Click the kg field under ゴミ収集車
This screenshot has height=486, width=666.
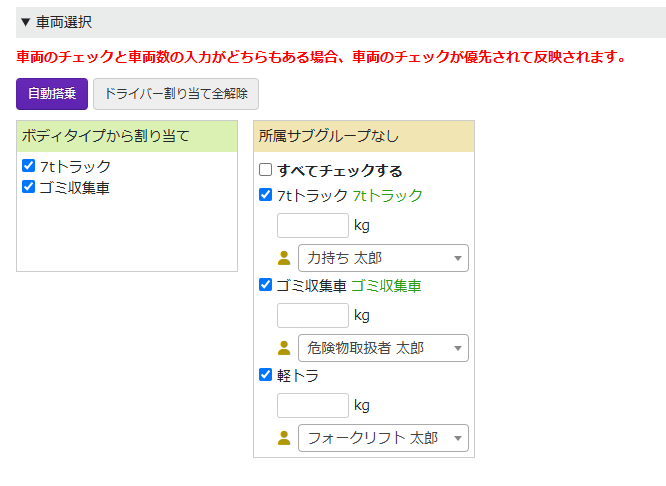[x=312, y=316]
